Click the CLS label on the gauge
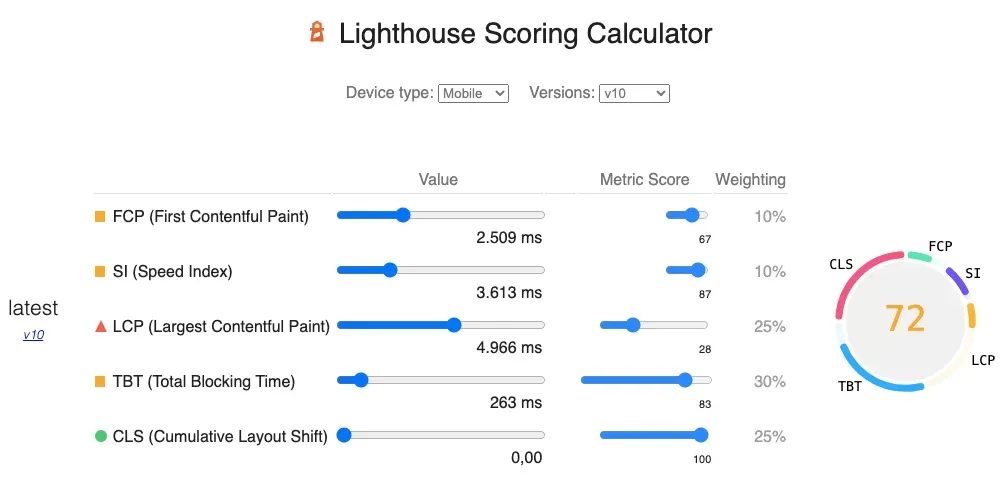Image resolution: width=1006 pixels, height=488 pixels. click(841, 264)
